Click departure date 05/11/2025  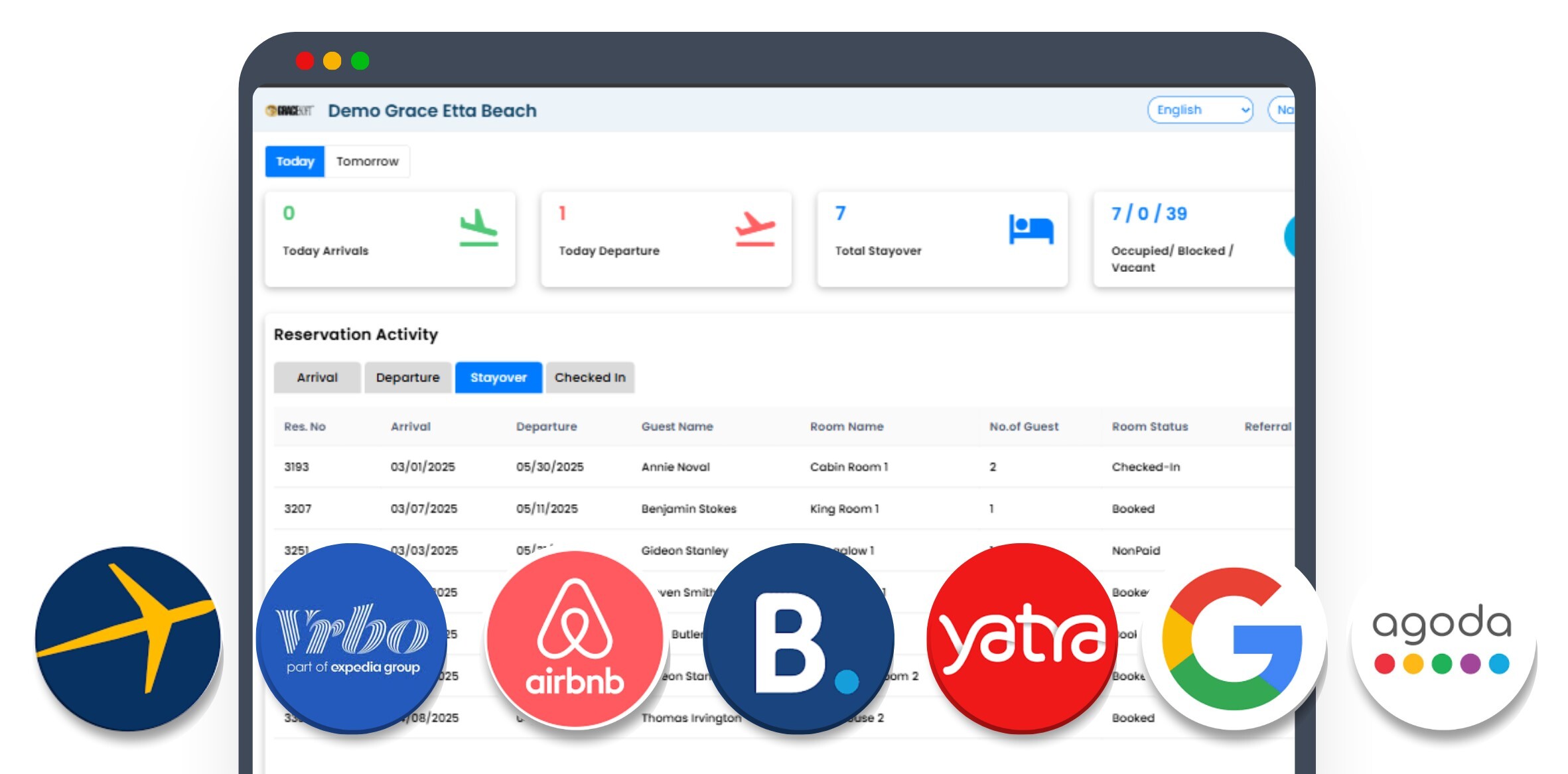point(547,509)
